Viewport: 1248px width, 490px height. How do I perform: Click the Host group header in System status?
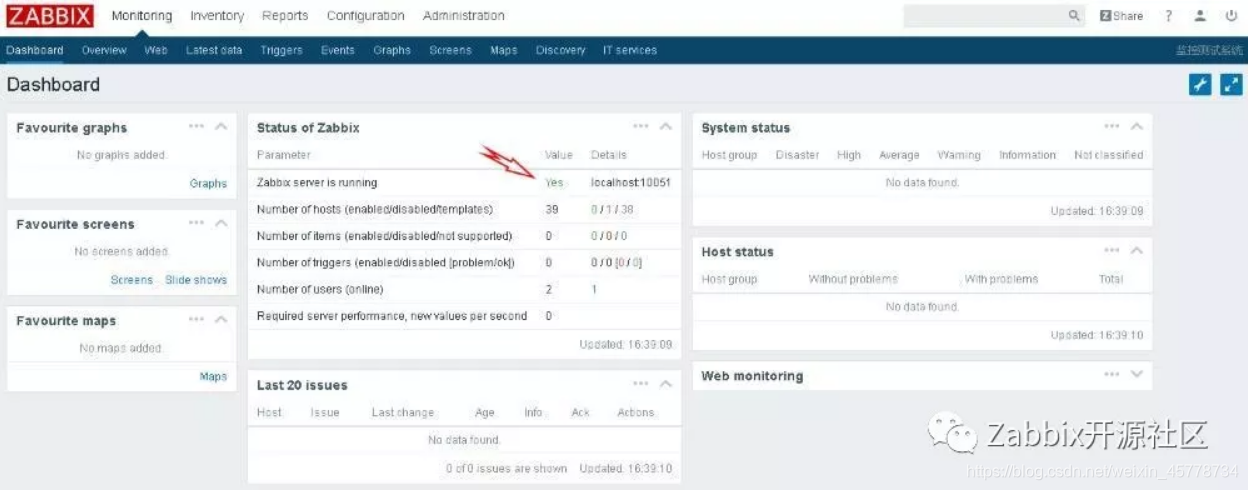[x=729, y=155]
